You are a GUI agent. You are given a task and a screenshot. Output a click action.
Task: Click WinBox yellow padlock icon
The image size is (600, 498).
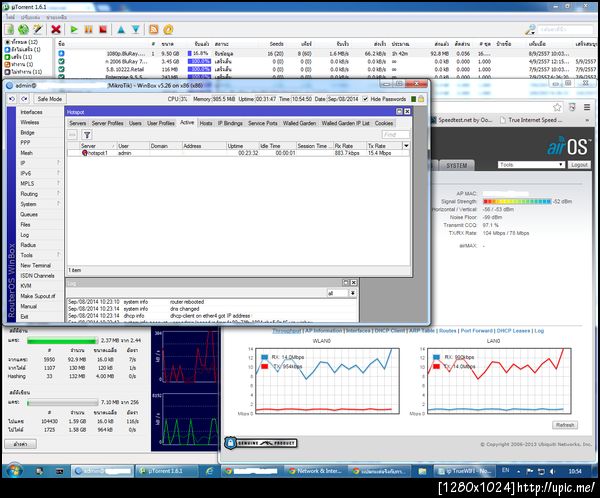pyautogui.click(x=421, y=99)
